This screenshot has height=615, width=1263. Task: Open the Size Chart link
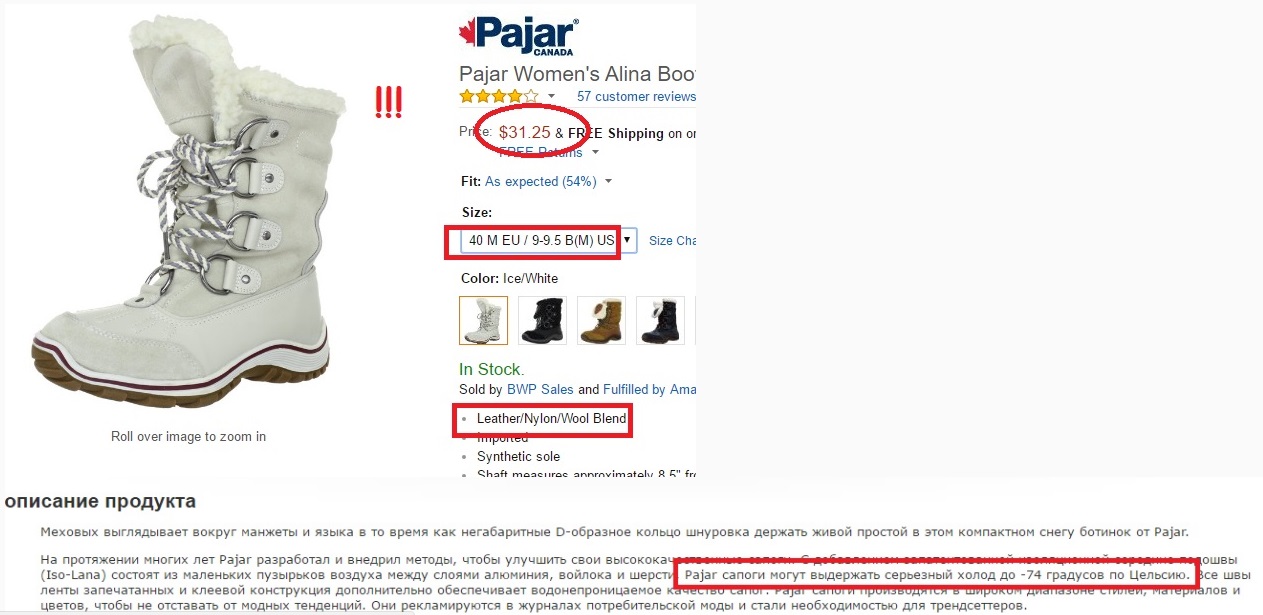(x=672, y=241)
